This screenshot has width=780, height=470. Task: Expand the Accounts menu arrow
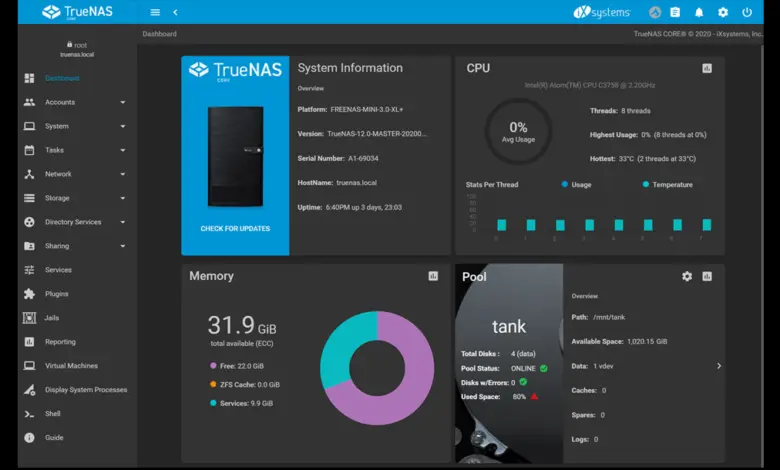123,102
